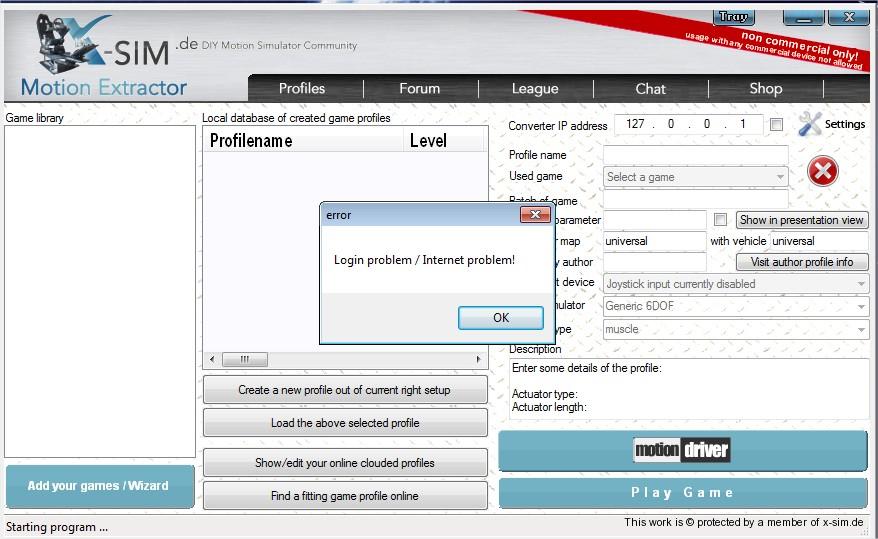Expand the muscle type dropdown

click(861, 329)
